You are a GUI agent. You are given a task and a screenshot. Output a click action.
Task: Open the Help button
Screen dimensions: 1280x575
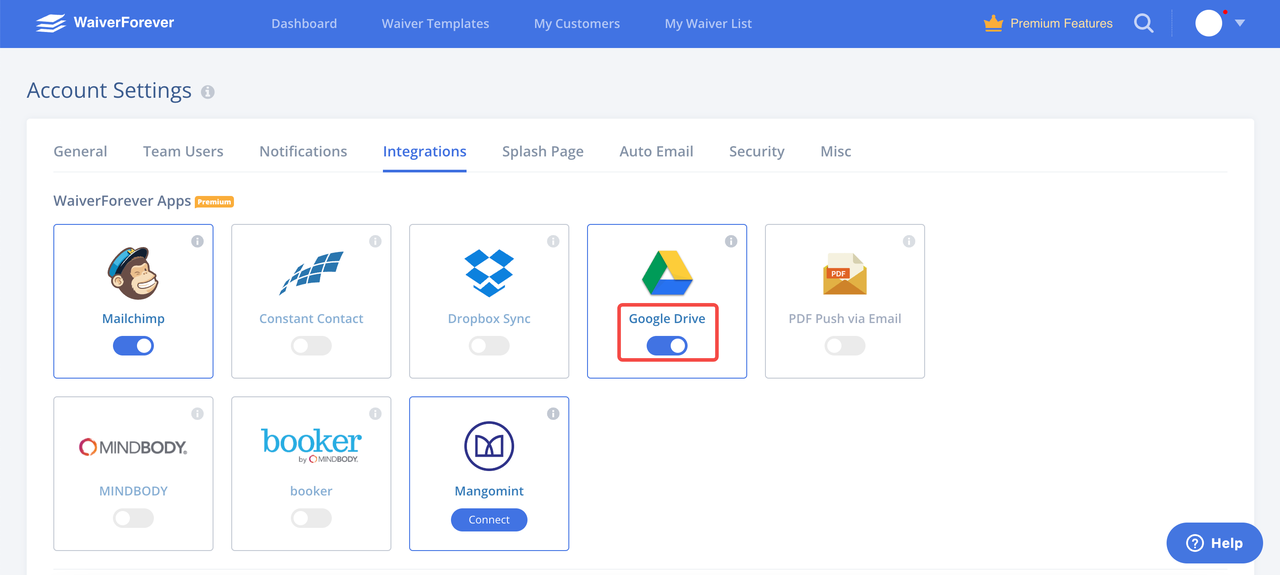click(x=1215, y=543)
